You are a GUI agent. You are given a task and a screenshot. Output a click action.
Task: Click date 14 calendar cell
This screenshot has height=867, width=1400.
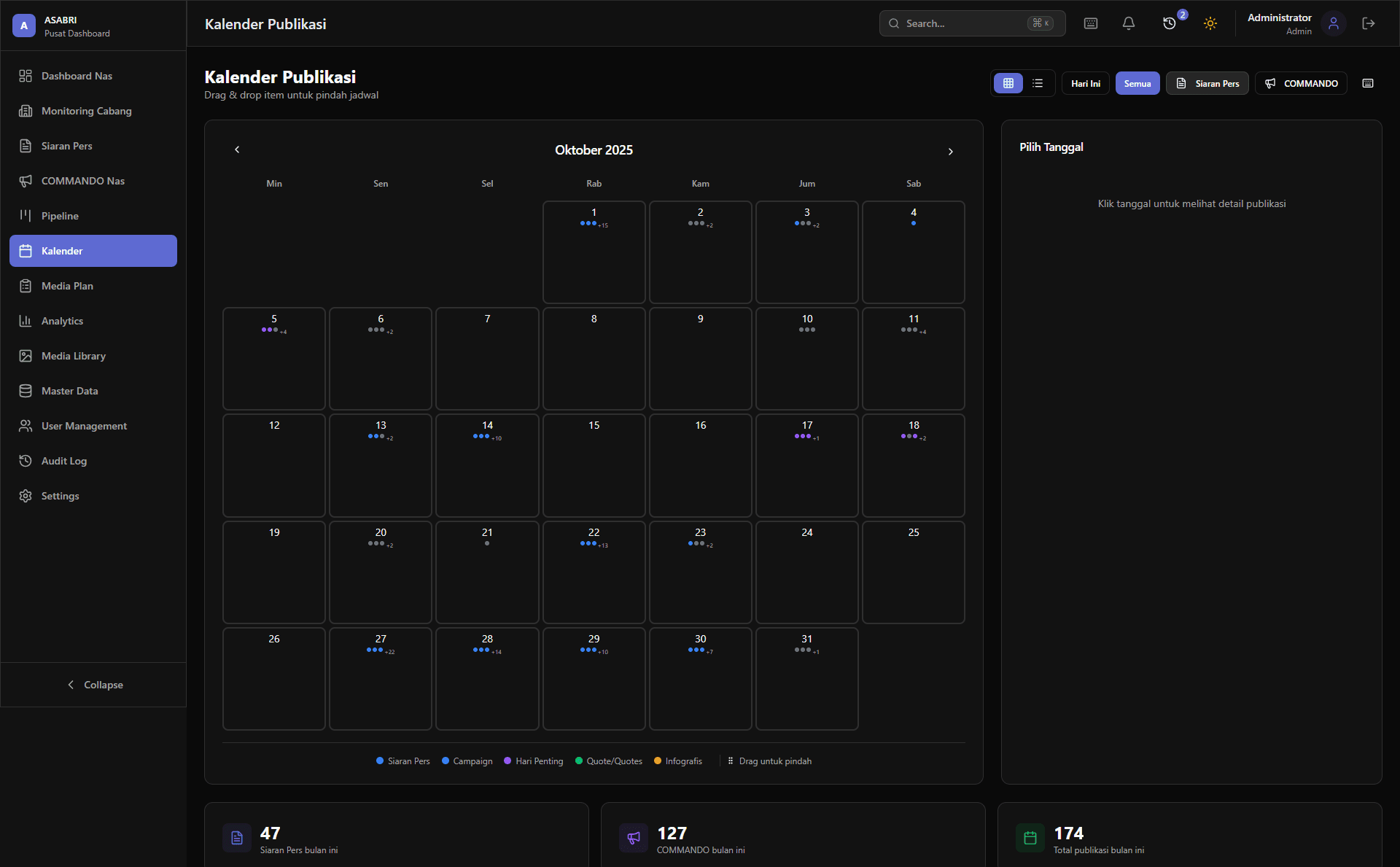pyautogui.click(x=487, y=465)
